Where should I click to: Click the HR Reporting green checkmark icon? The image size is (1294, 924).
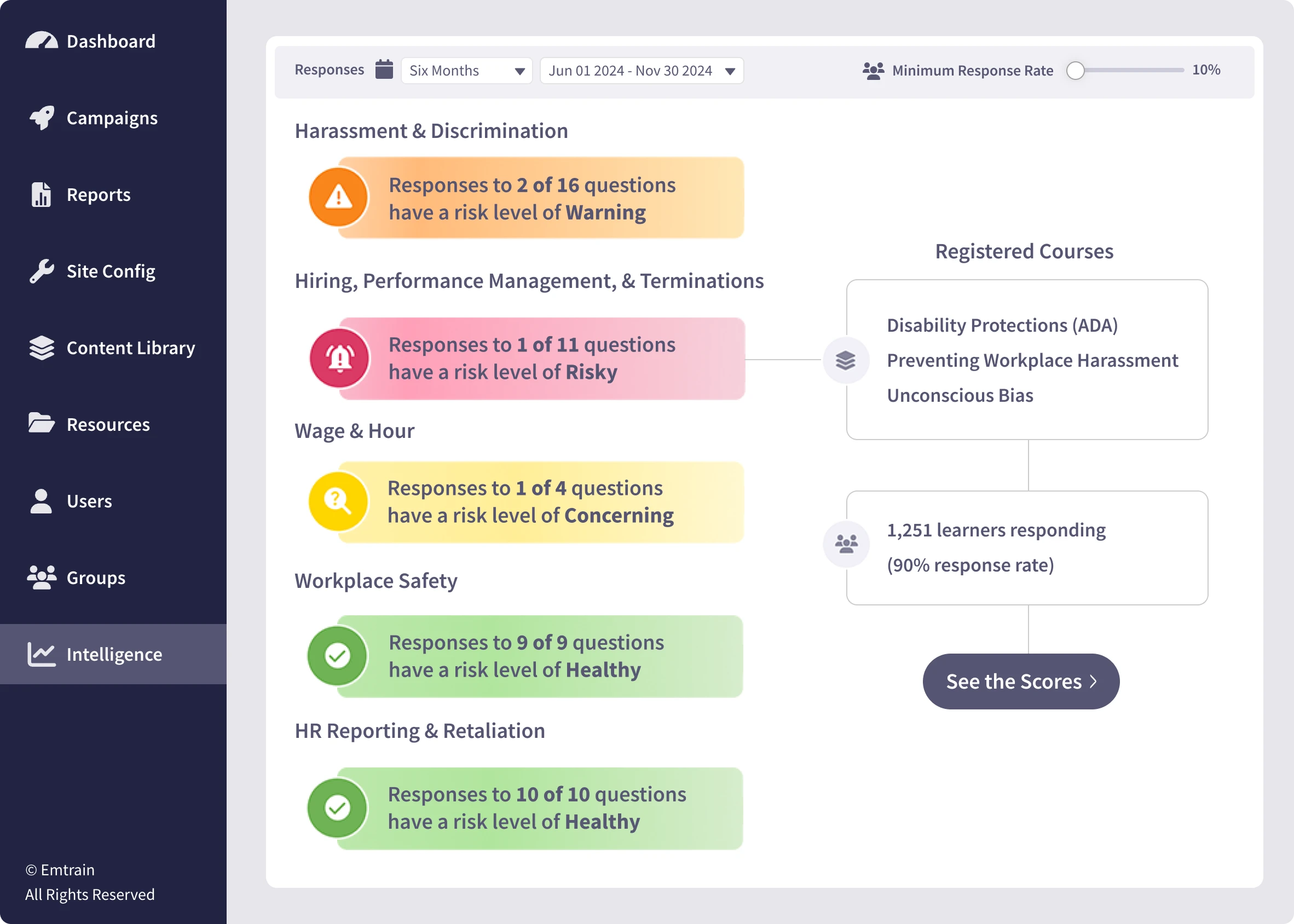pos(337,808)
